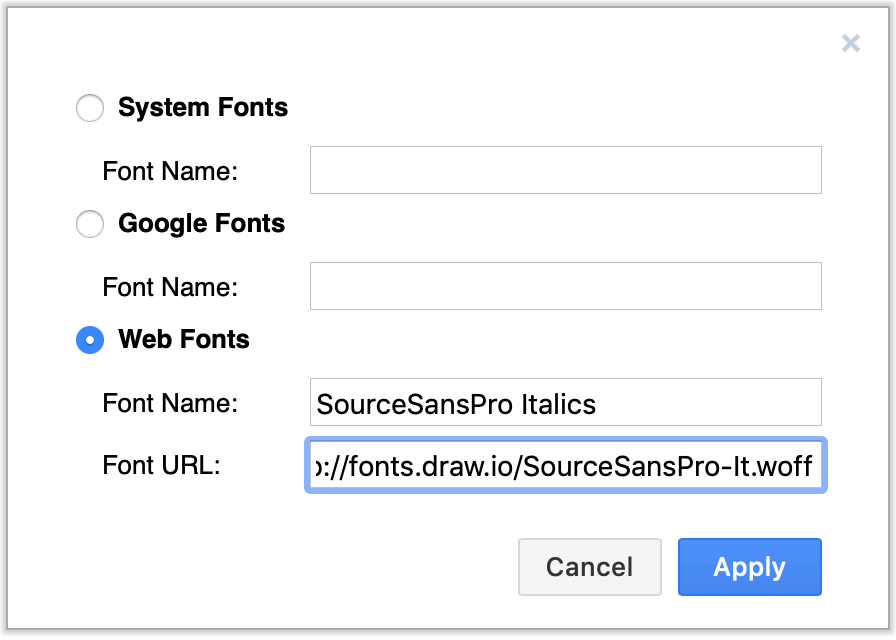
Task: Dismiss the dialog using Cancel
Action: 589,567
